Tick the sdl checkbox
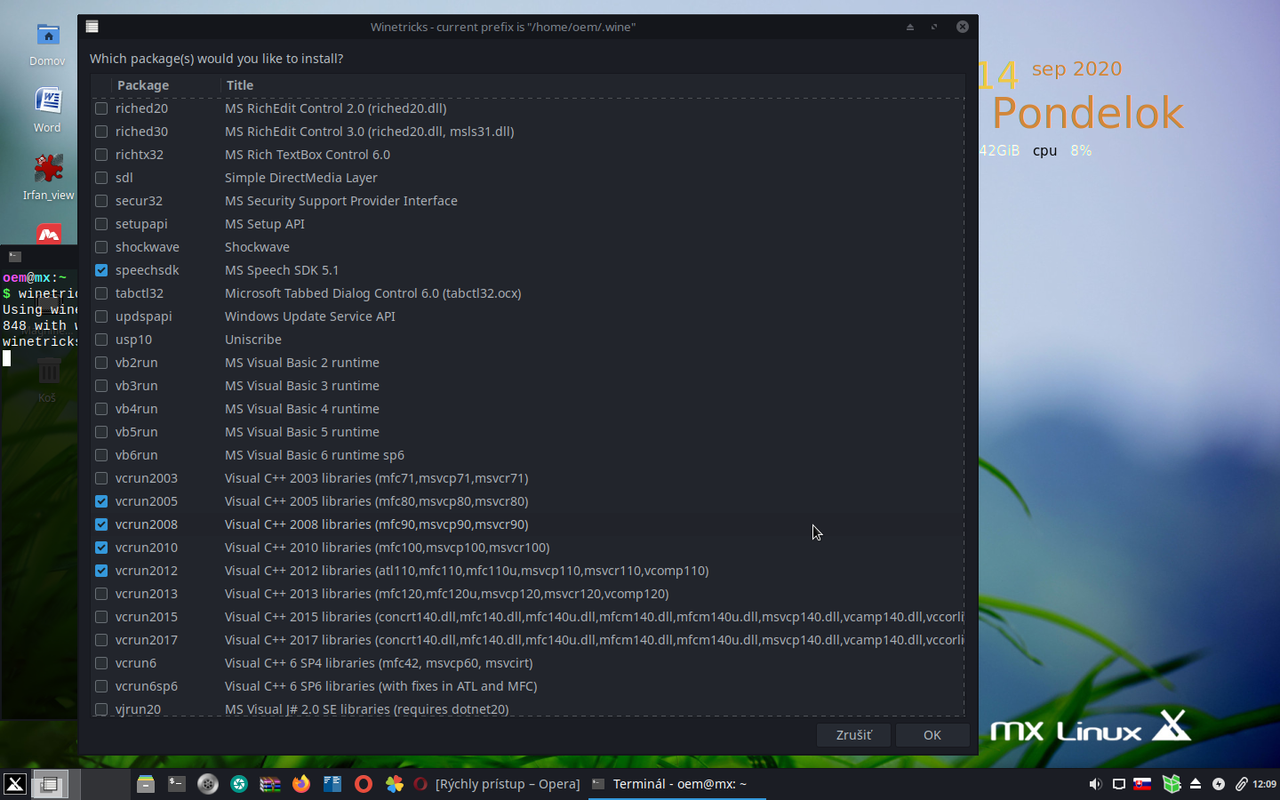This screenshot has width=1280, height=800. pos(101,177)
